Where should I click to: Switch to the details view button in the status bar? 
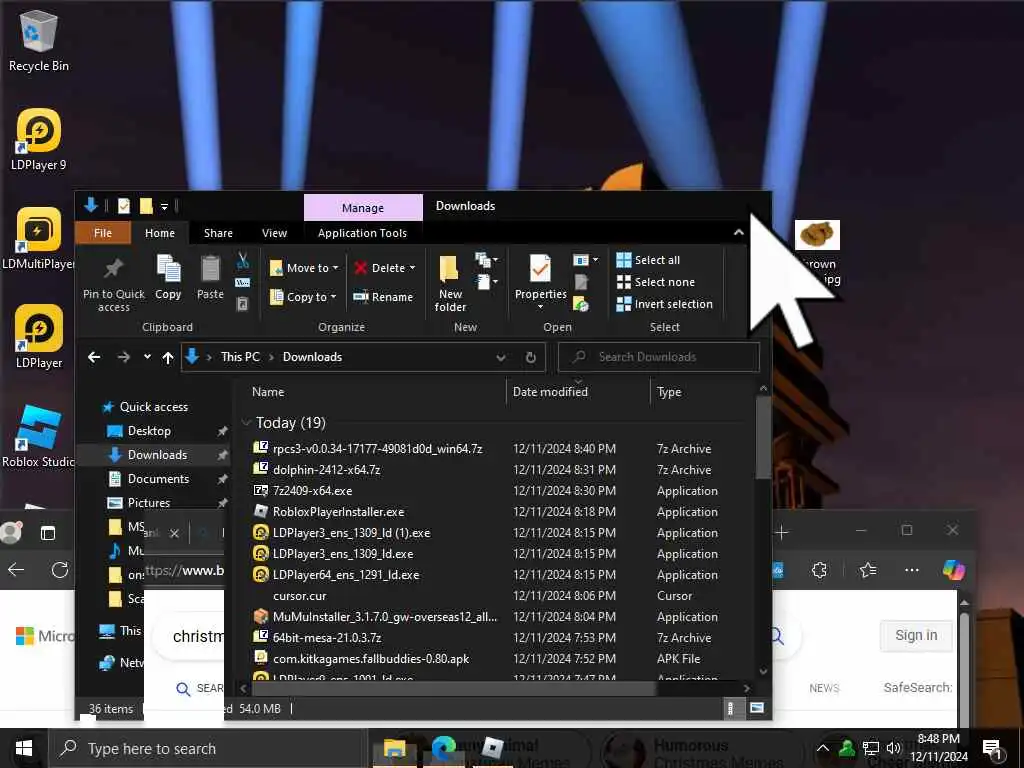coord(731,708)
